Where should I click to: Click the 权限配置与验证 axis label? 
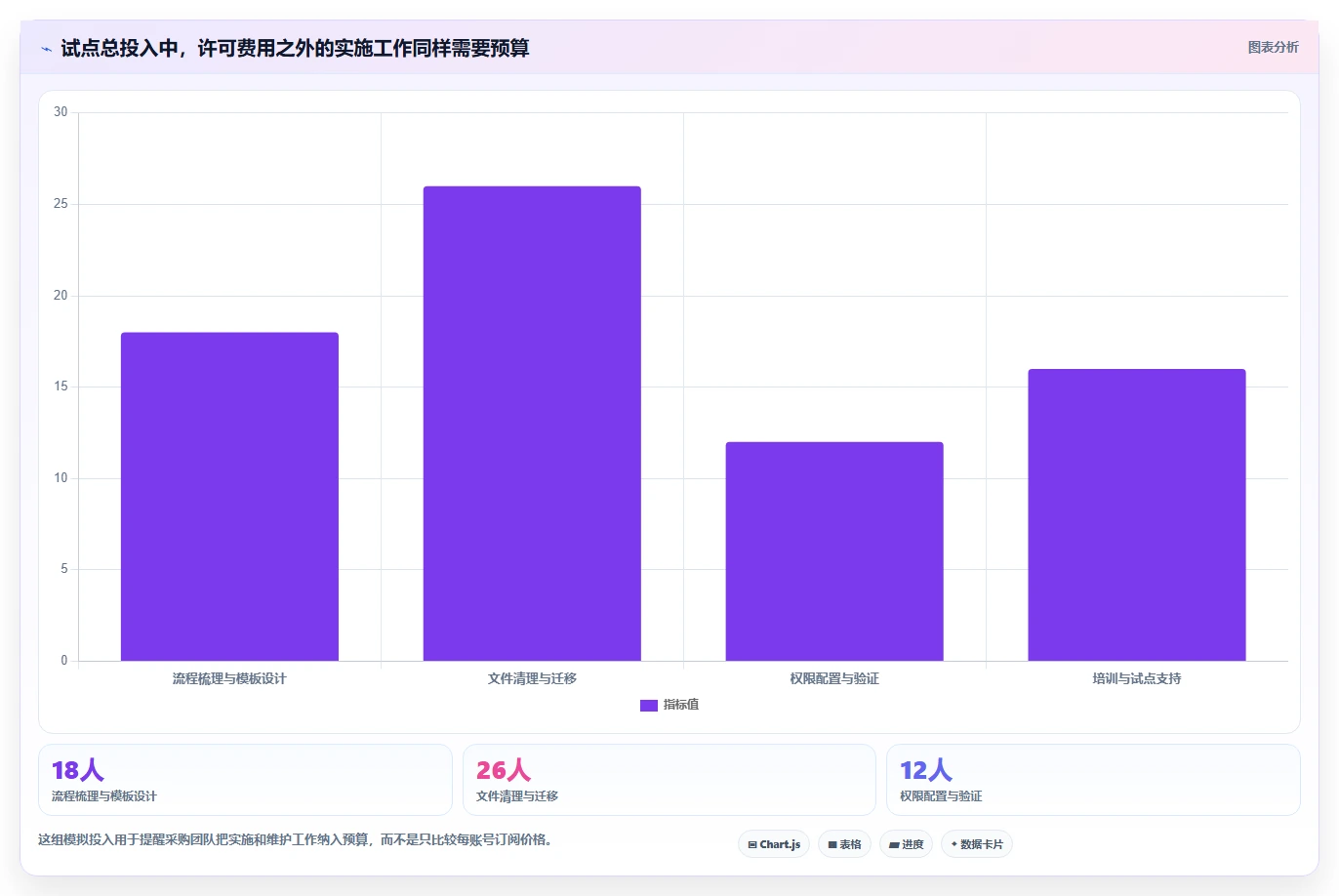(x=834, y=678)
